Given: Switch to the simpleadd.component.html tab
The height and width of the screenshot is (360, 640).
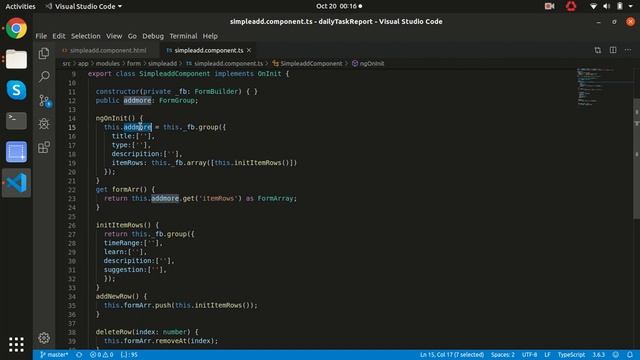Looking at the screenshot, I should [x=108, y=50].
